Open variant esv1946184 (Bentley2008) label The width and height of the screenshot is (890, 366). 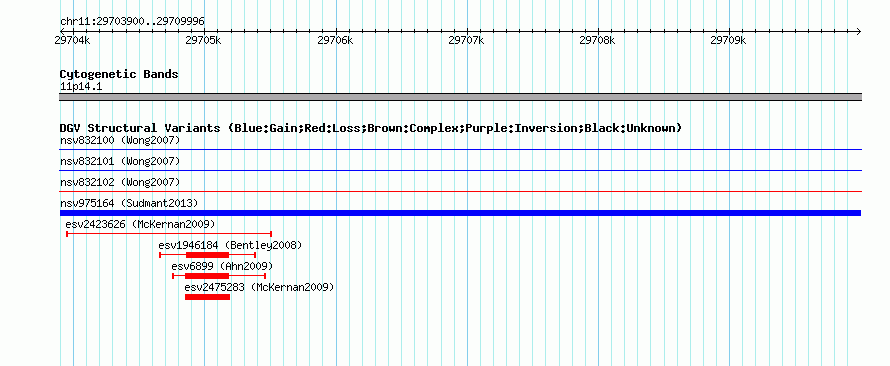(x=230, y=245)
